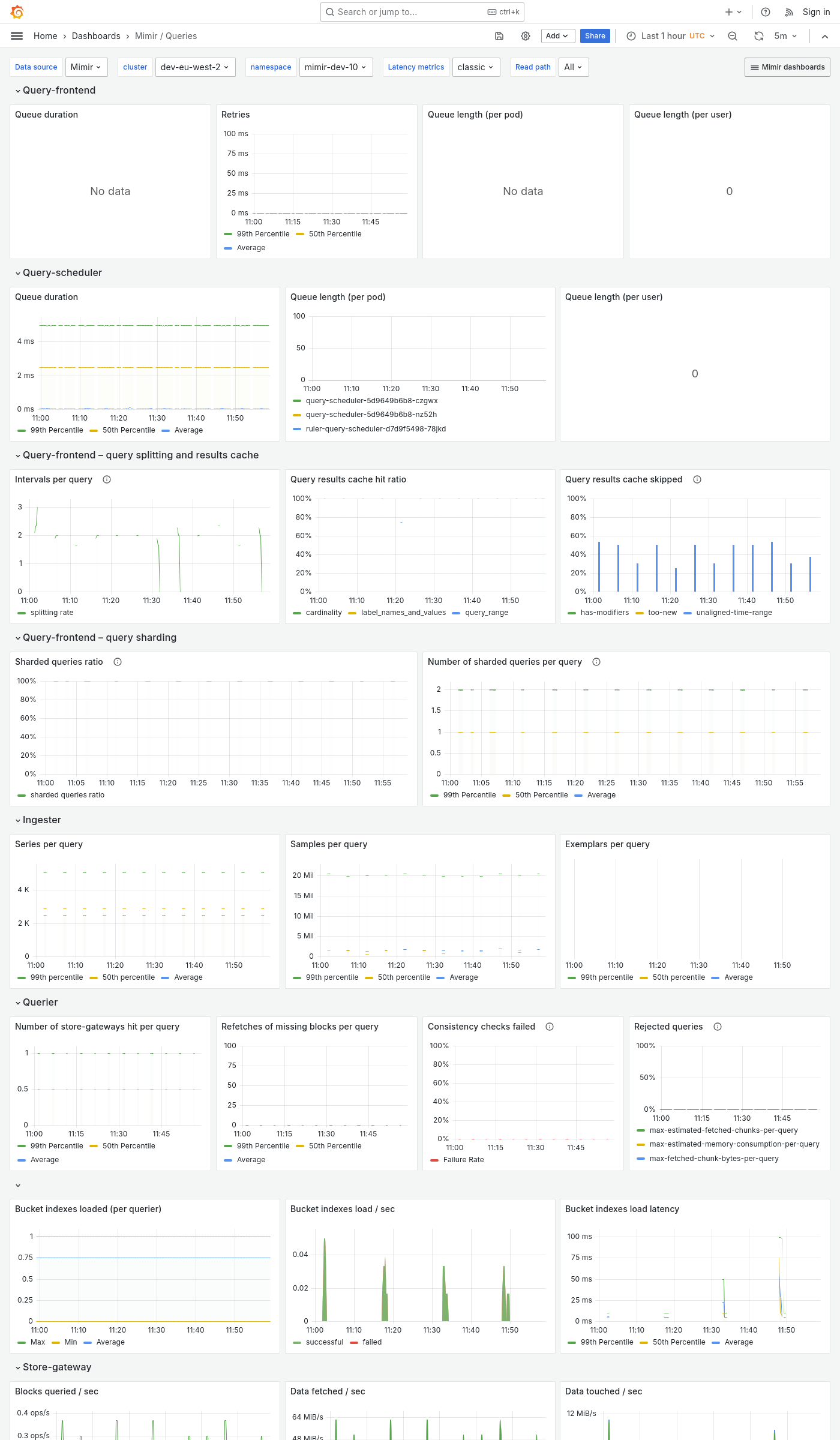Click green swatch of sharded queries ratio legend
Screen dimensions: 840x1440
[22, 796]
